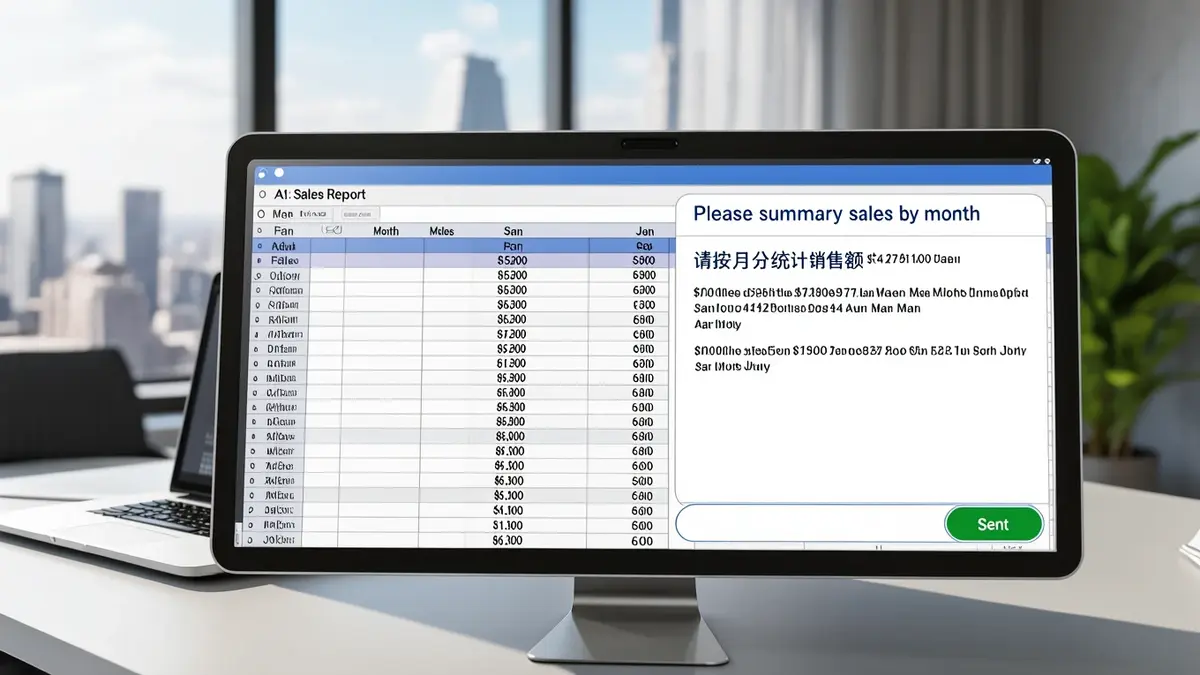Click the $4,100 sales cell
Image resolution: width=1200 pixels, height=675 pixels.
[509, 510]
